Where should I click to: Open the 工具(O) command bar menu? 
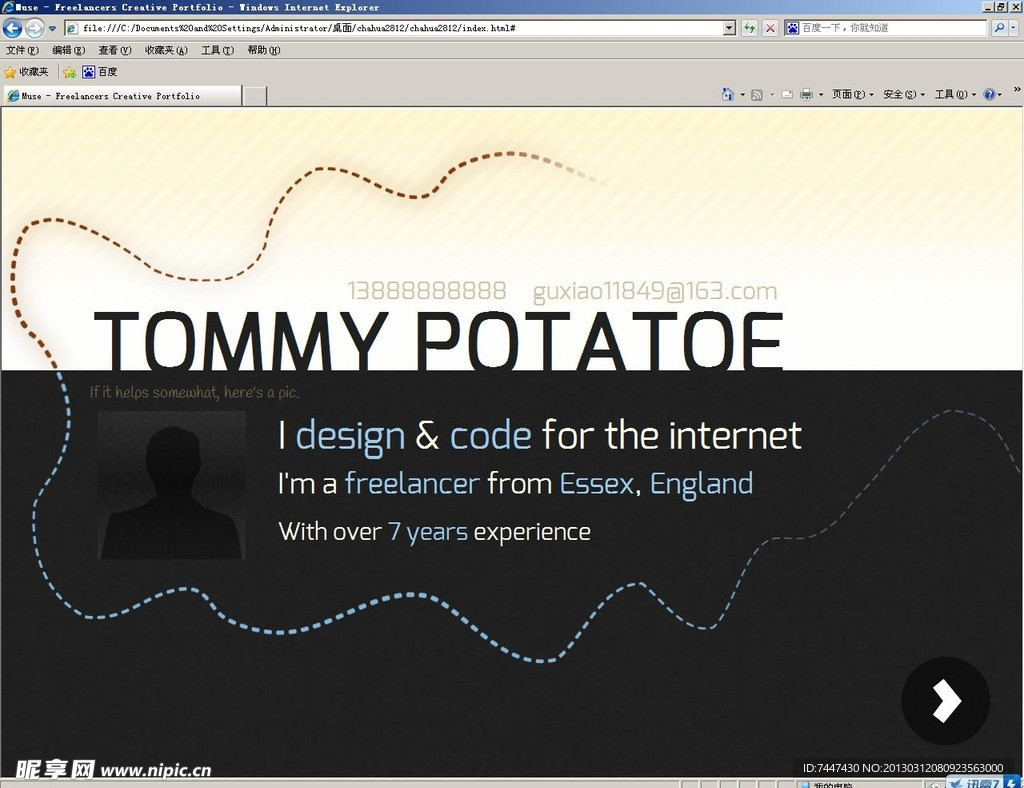pyautogui.click(x=955, y=95)
